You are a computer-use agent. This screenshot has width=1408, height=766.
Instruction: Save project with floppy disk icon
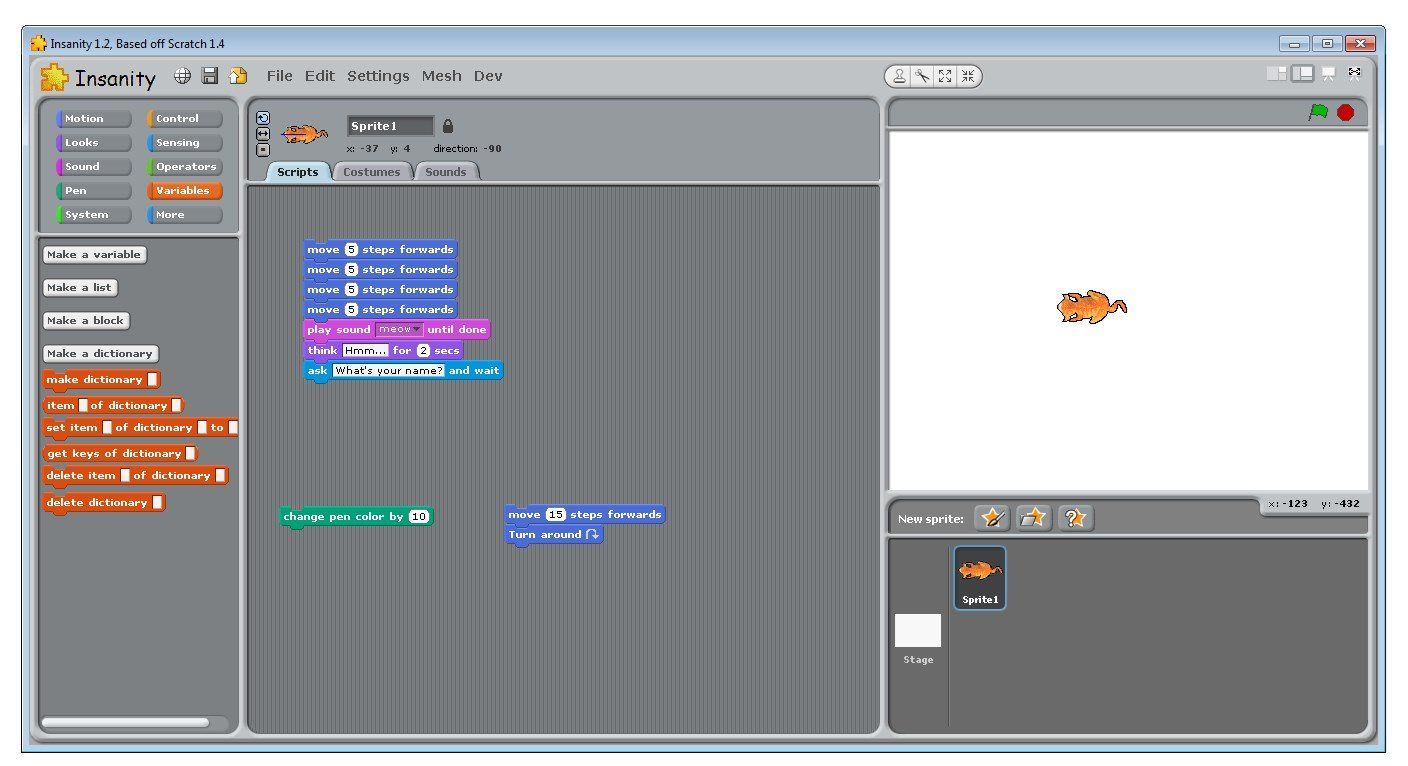[x=210, y=76]
